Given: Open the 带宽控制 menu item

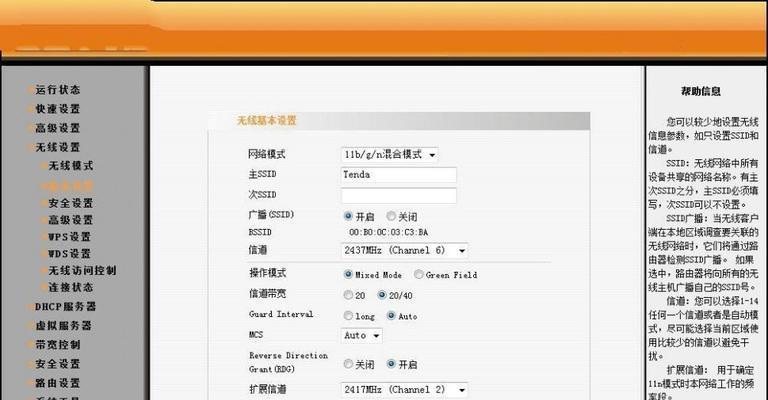Looking at the screenshot, I should click(x=57, y=345).
